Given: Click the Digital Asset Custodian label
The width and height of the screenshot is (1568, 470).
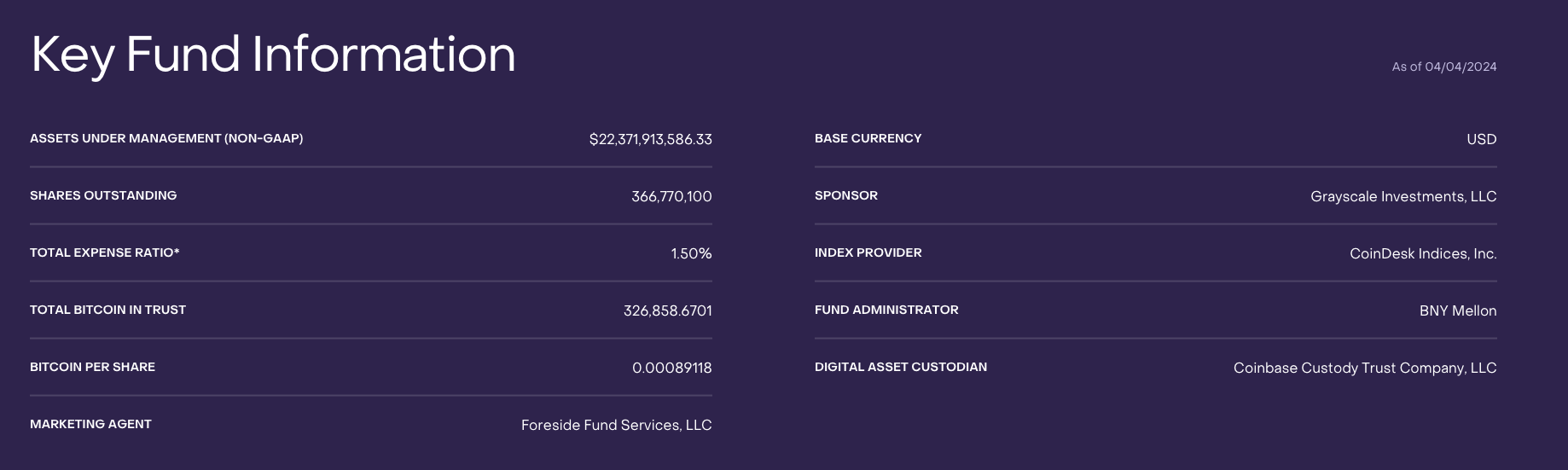Looking at the screenshot, I should click(x=900, y=367).
